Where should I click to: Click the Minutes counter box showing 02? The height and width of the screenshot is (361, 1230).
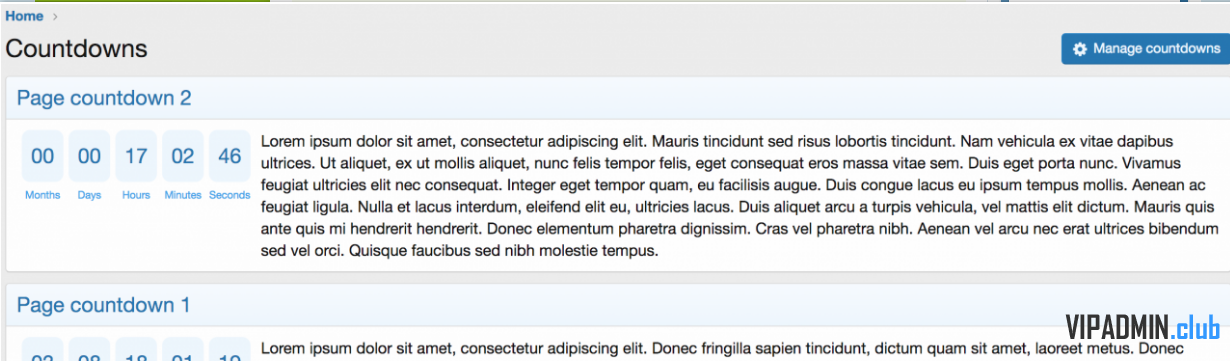pyautogui.click(x=183, y=156)
